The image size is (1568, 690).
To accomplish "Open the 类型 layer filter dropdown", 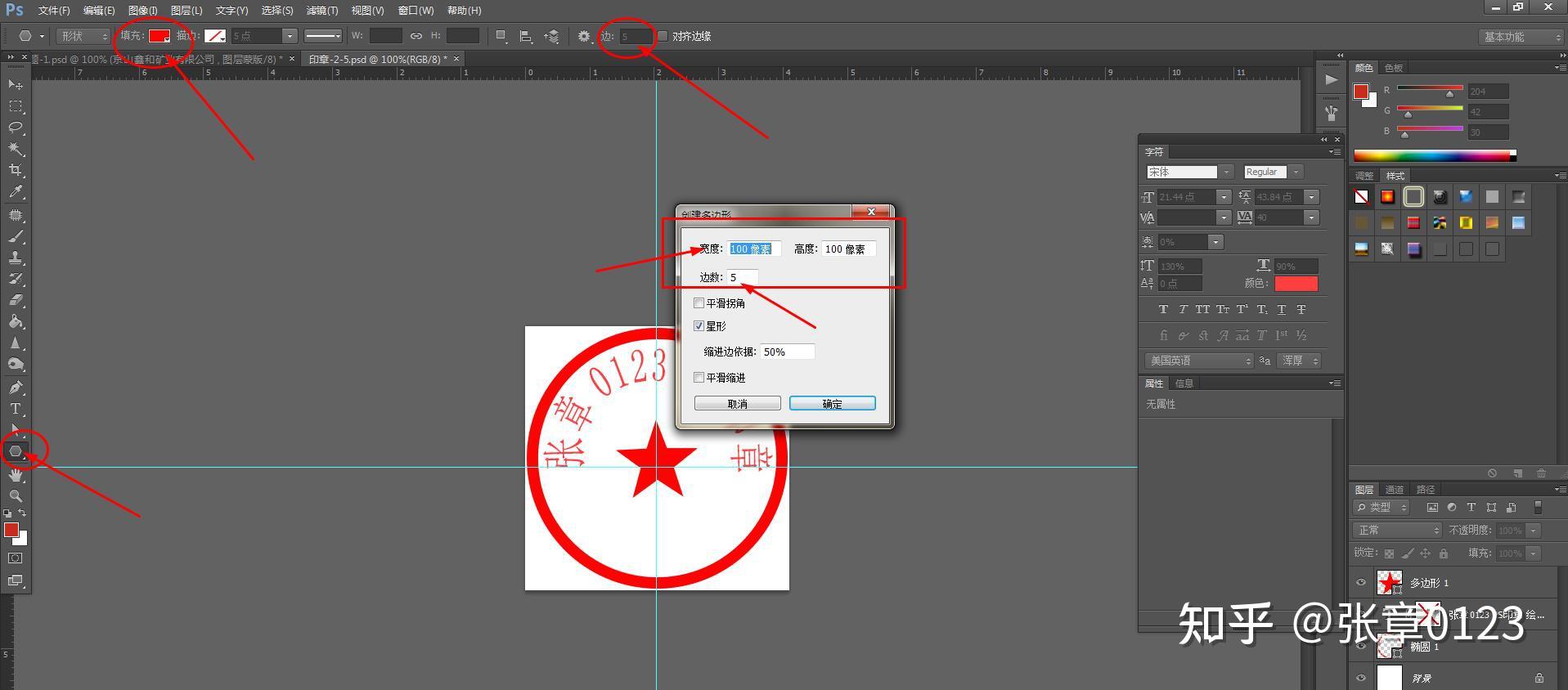I will point(1382,508).
